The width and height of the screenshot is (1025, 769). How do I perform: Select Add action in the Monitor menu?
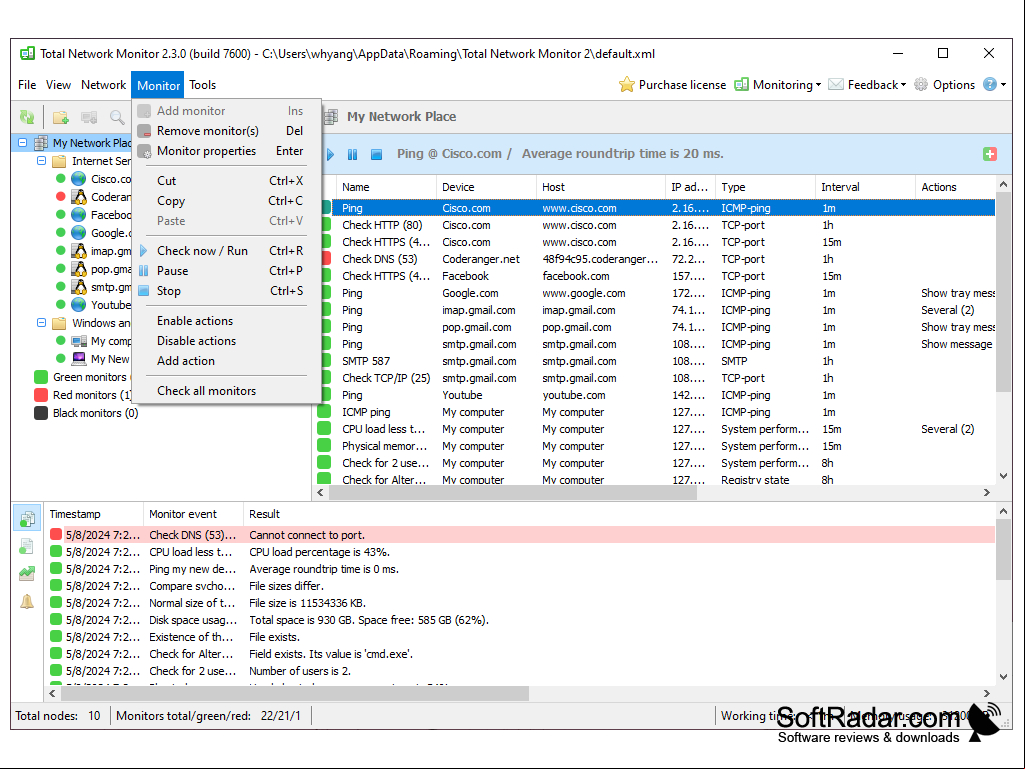[227, 361]
